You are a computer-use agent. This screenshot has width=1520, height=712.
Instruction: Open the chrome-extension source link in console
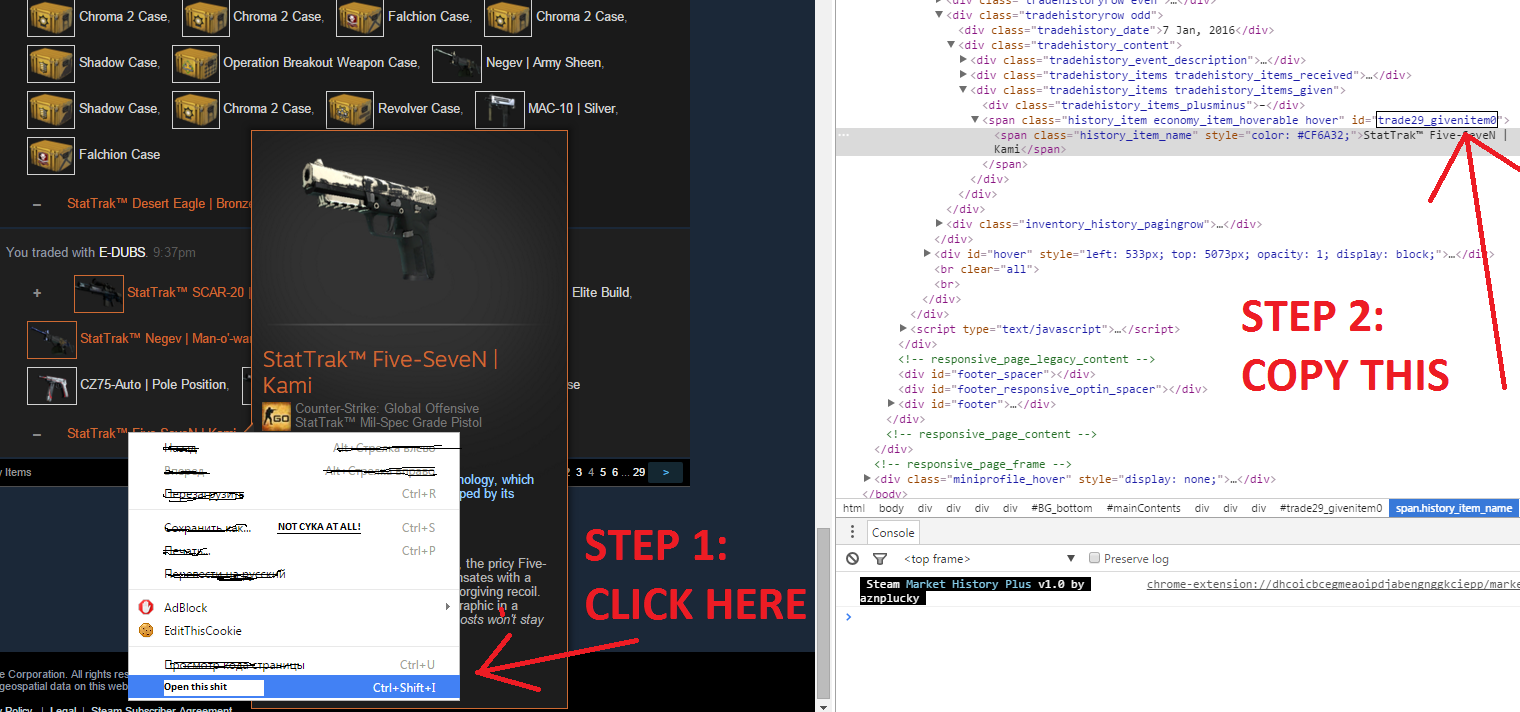click(1332, 584)
